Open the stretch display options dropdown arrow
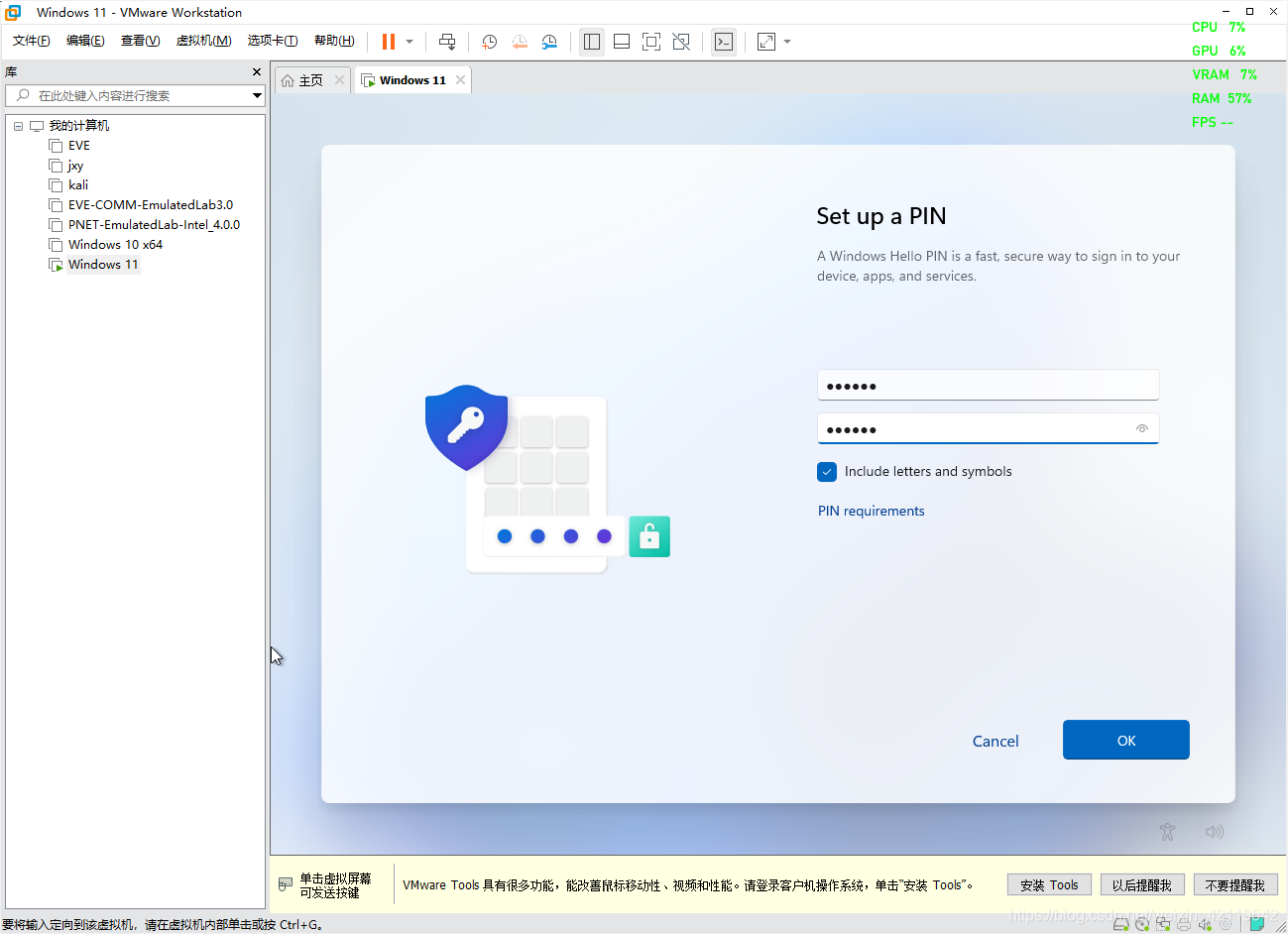Viewport: 1288px width, 934px height. 787,42
